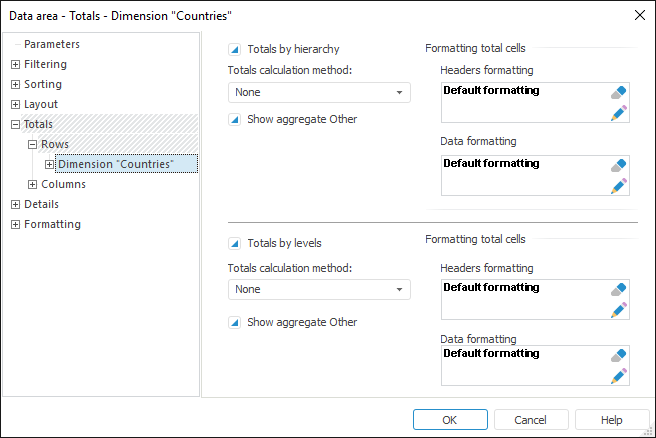Toggle the Totals by levels checkbox

pyautogui.click(x=234, y=242)
